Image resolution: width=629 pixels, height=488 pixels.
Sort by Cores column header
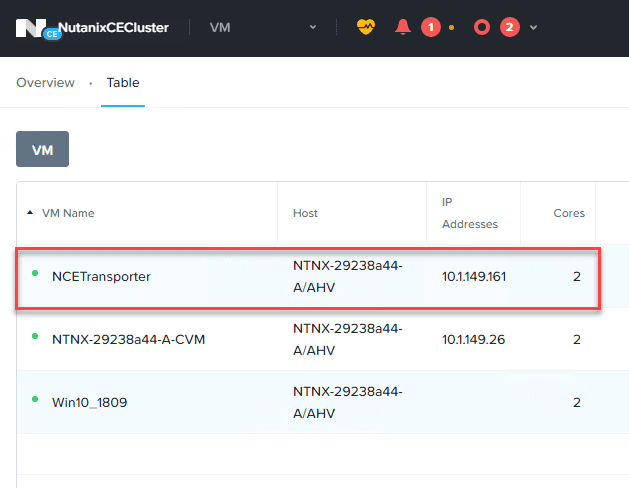tap(569, 213)
